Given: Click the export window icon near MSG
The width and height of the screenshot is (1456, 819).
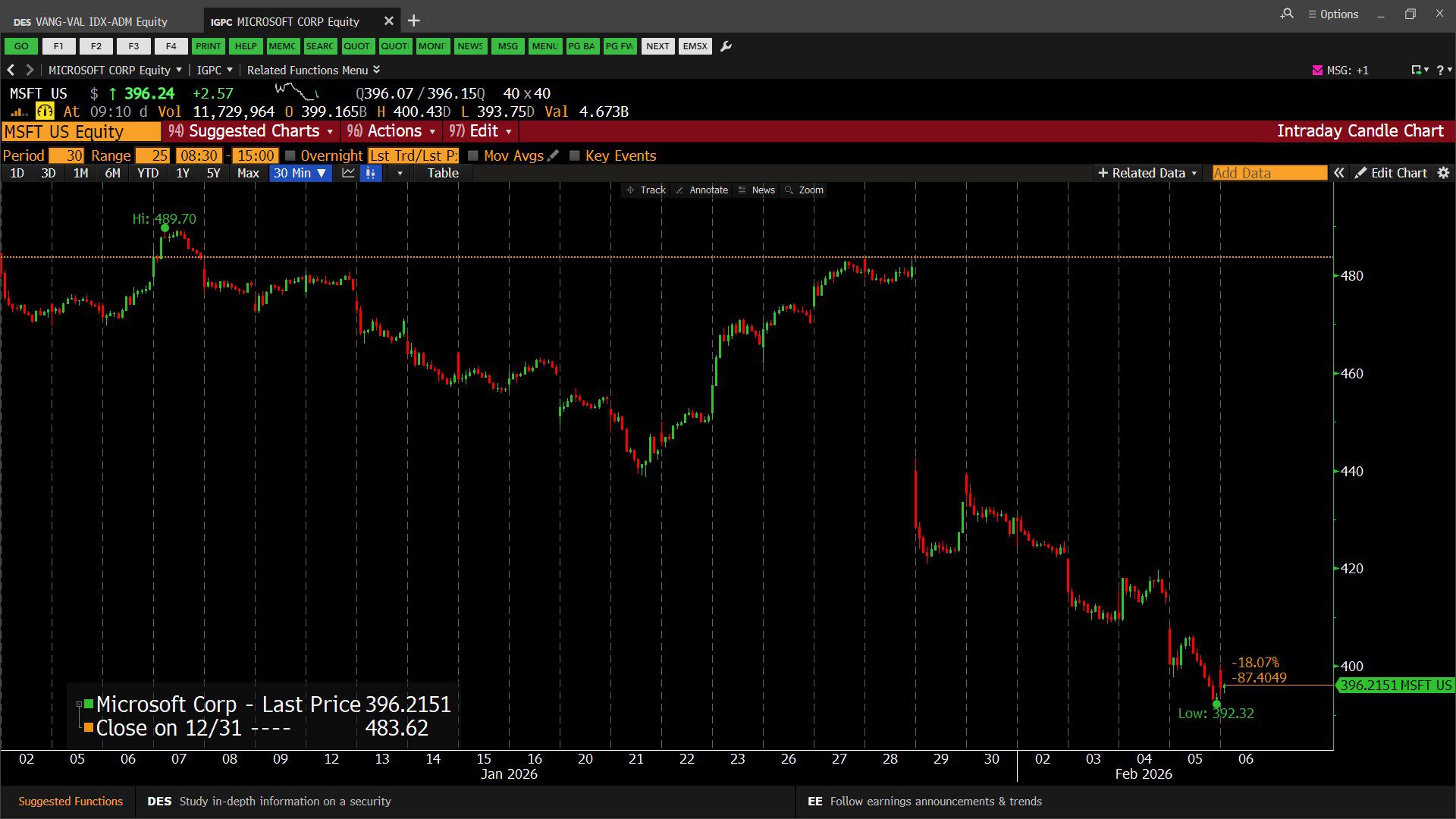Looking at the screenshot, I should pos(1416,70).
